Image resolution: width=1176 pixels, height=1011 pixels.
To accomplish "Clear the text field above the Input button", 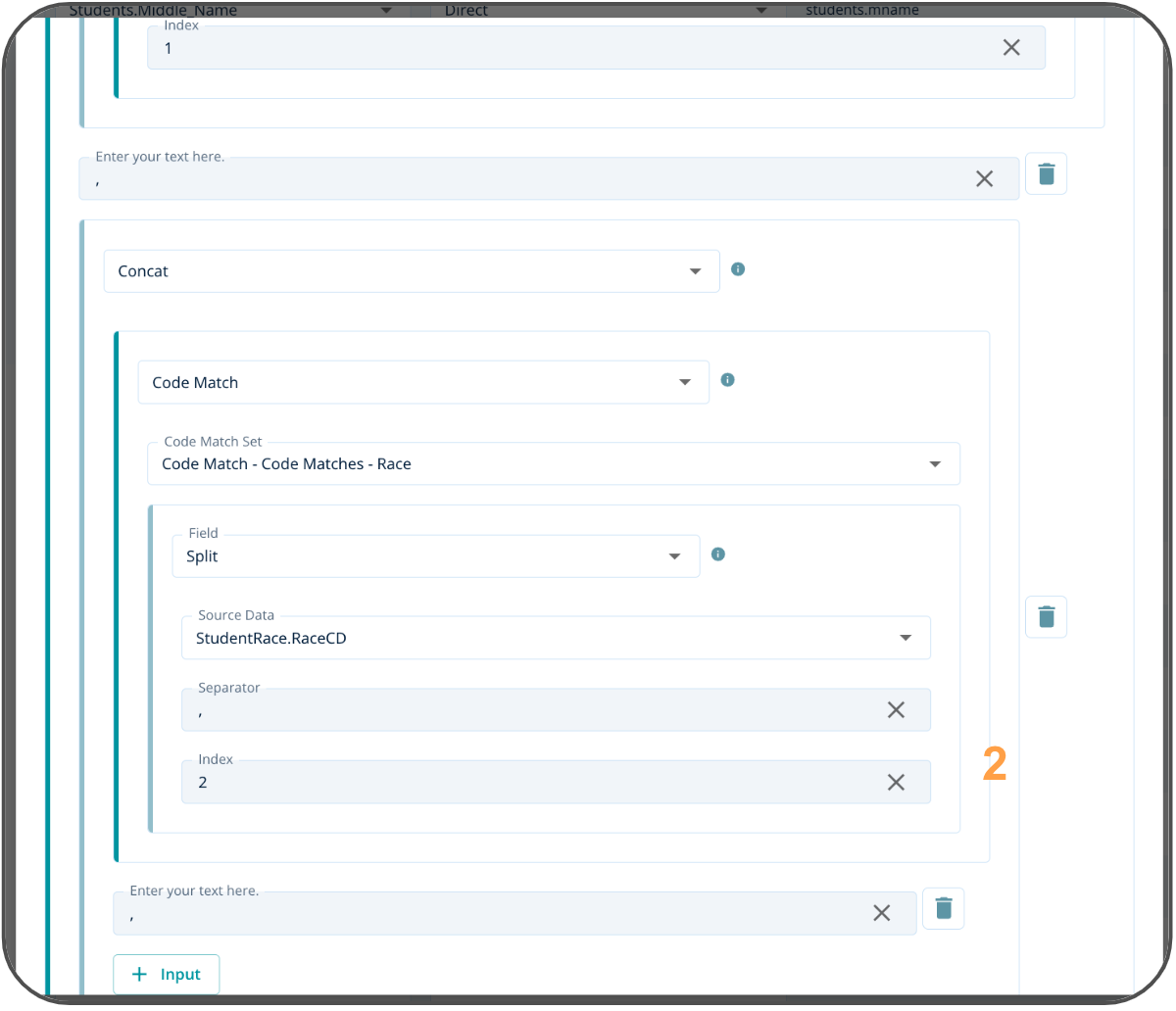I will tap(881, 913).
